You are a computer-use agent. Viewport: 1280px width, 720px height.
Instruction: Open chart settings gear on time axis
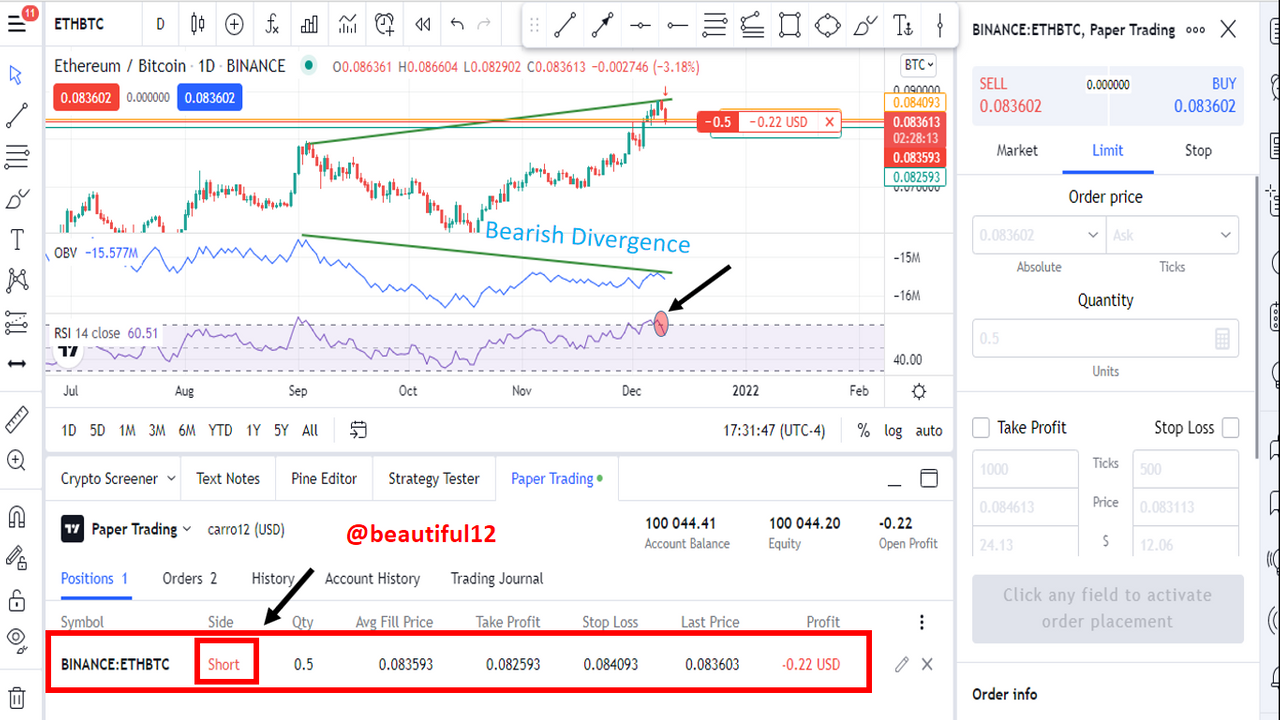click(919, 391)
